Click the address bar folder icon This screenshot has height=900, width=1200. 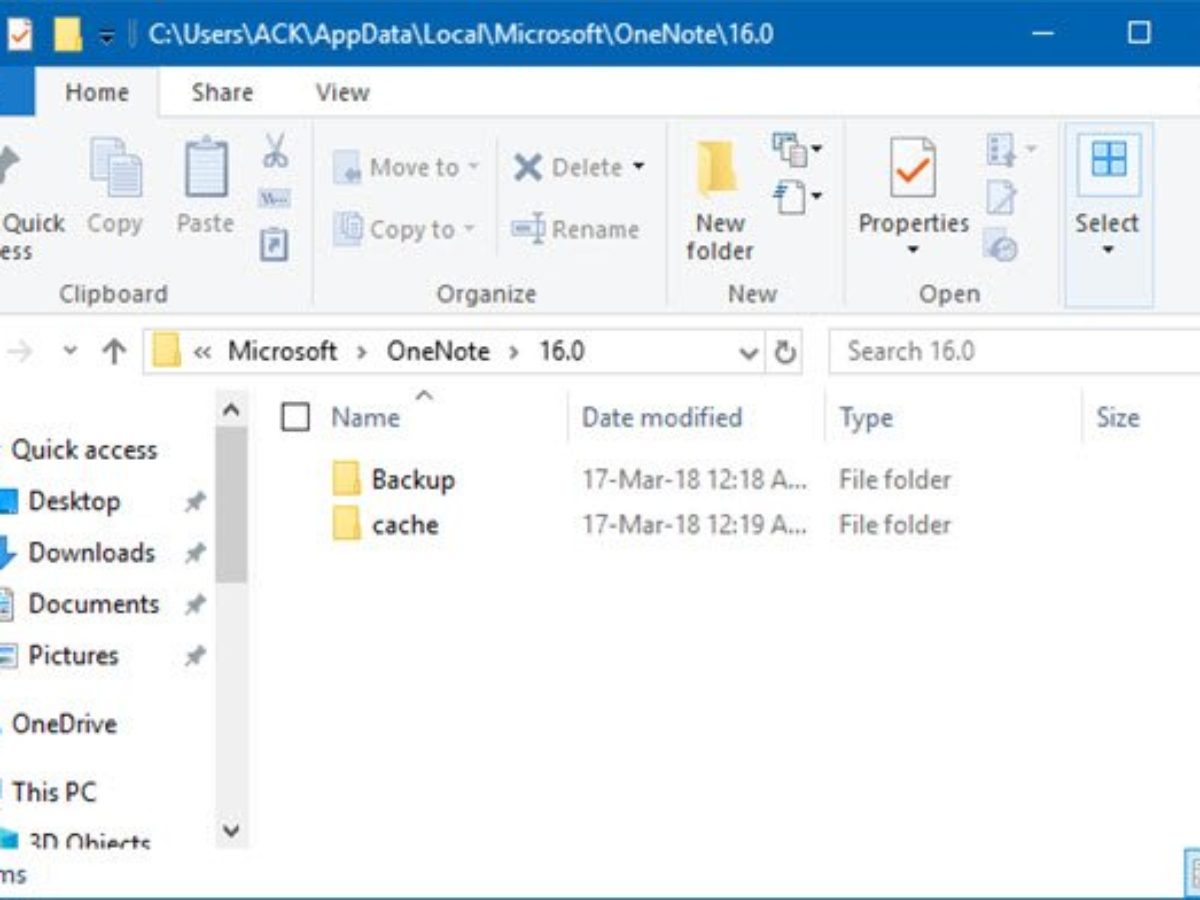pos(167,351)
